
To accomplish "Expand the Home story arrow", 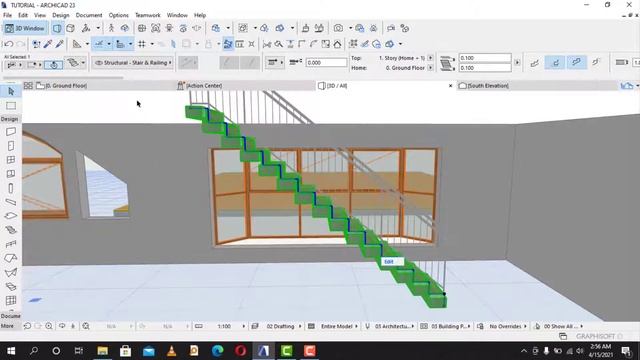I will pos(430,68).
